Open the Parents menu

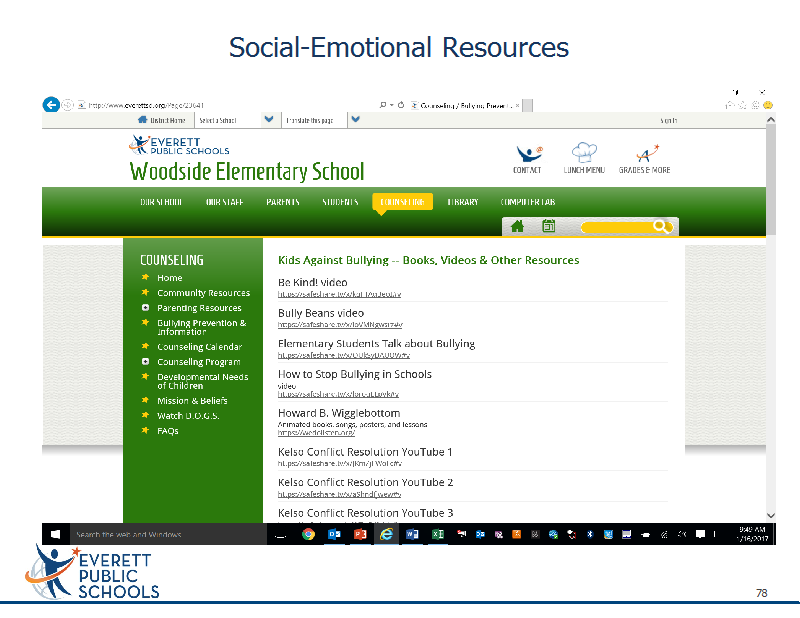pos(283,202)
